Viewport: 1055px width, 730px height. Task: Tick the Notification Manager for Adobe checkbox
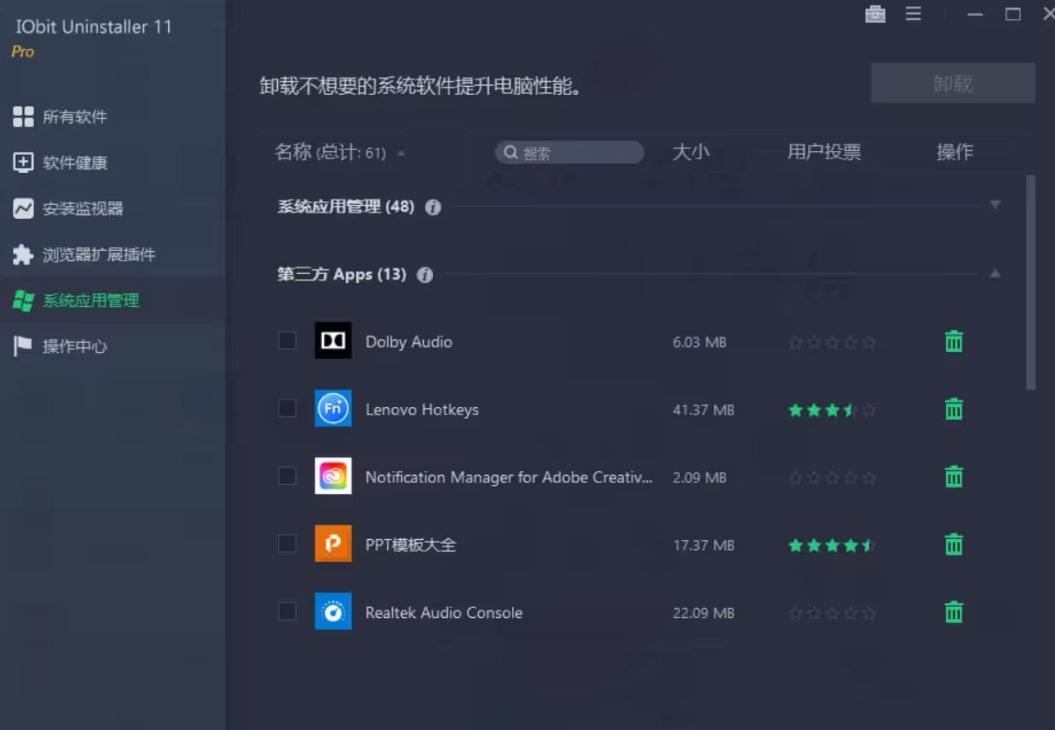point(287,476)
